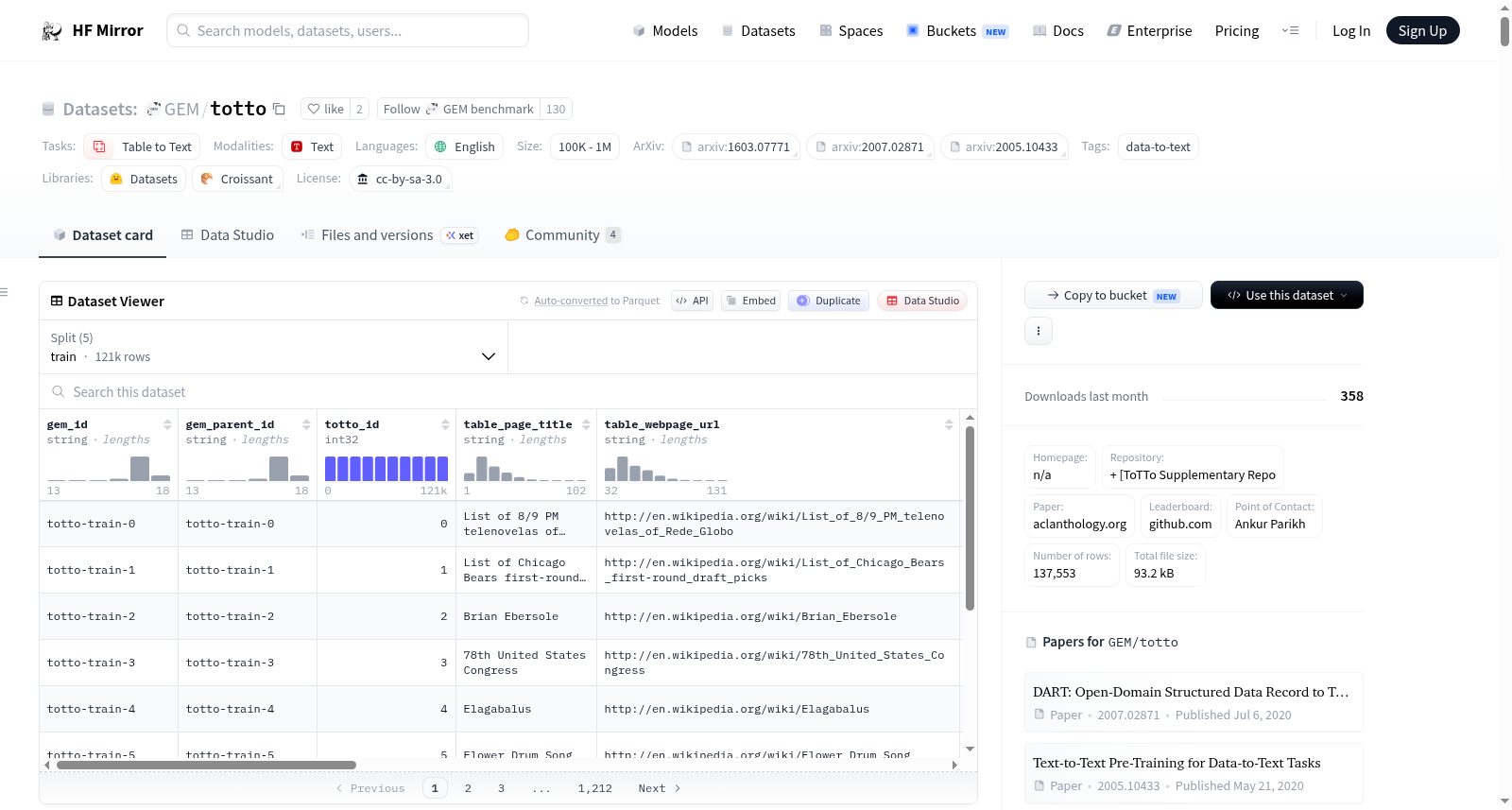The height and width of the screenshot is (810, 1512).
Task: Open the ToTTo Supplementary Repo link
Action: pyautogui.click(x=1193, y=474)
